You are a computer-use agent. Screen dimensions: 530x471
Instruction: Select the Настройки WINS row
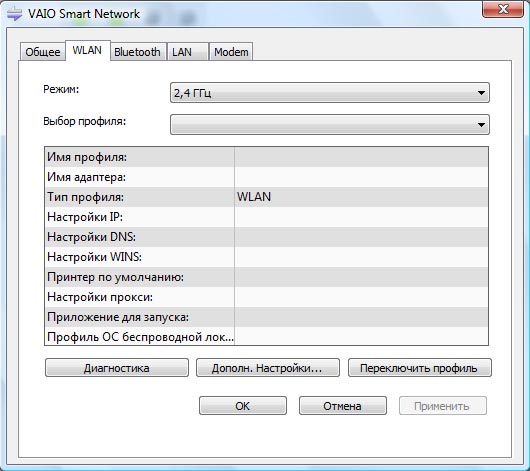click(266, 257)
